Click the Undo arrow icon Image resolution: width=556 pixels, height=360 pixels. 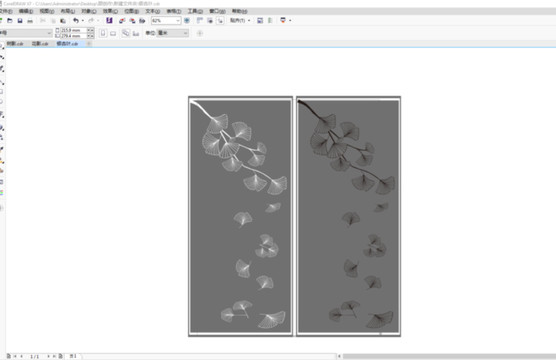point(76,21)
